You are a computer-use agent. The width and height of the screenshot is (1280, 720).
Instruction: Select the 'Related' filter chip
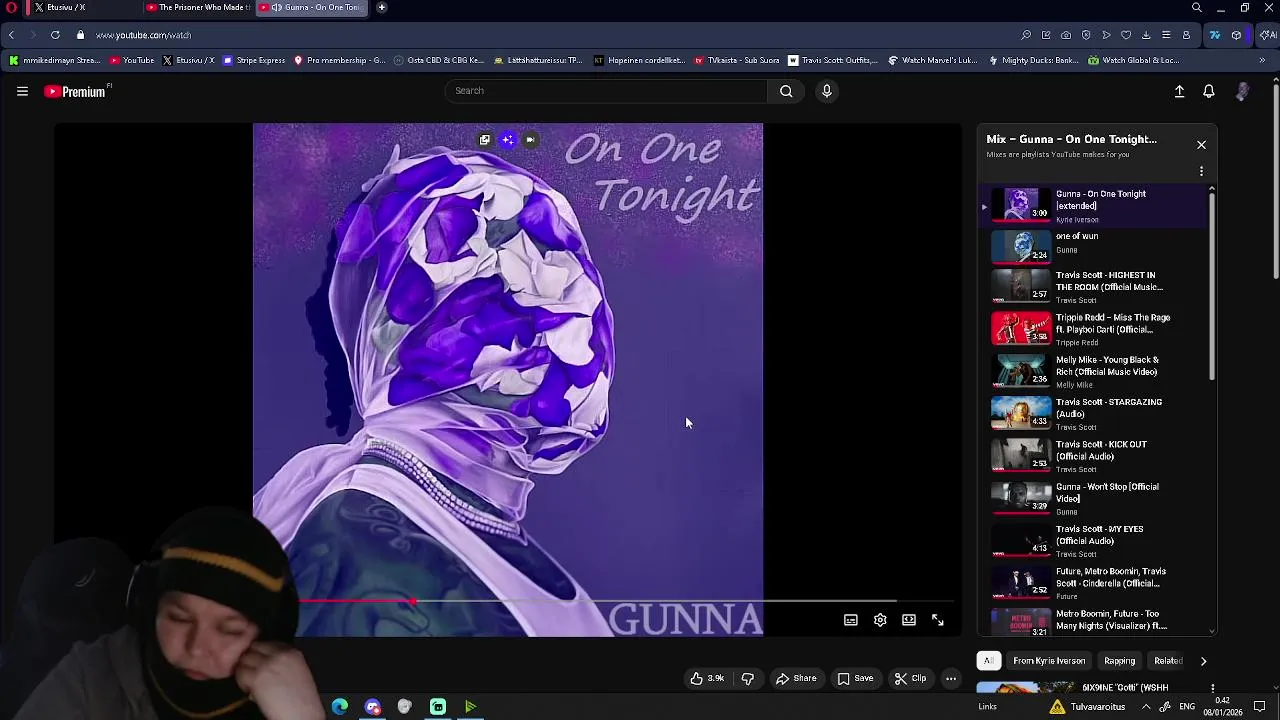click(x=1168, y=661)
